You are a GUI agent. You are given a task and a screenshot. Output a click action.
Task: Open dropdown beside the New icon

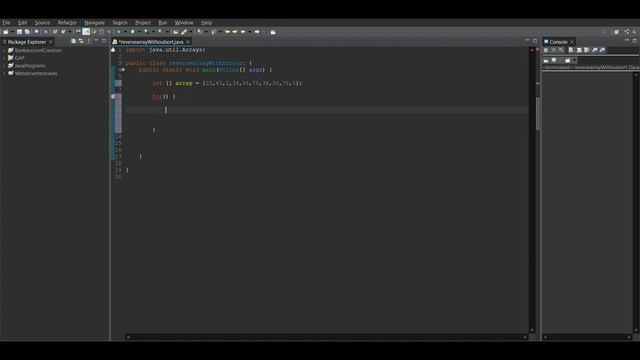click(x=12, y=32)
